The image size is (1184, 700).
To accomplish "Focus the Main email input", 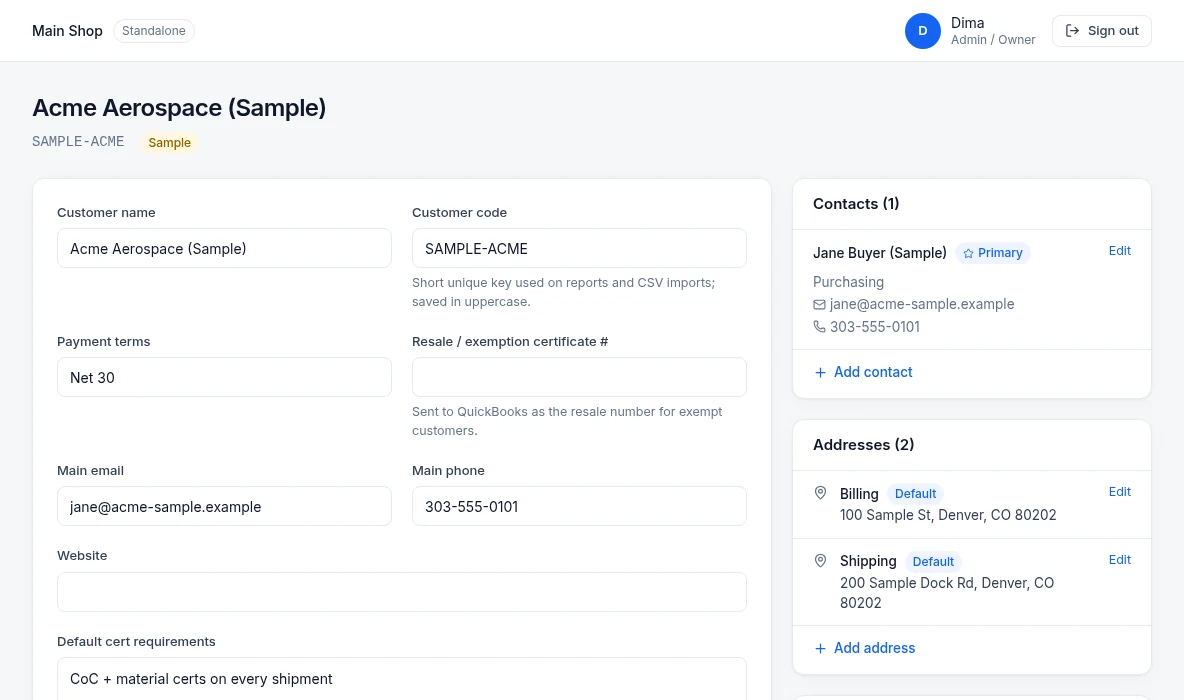I will (x=224, y=507).
